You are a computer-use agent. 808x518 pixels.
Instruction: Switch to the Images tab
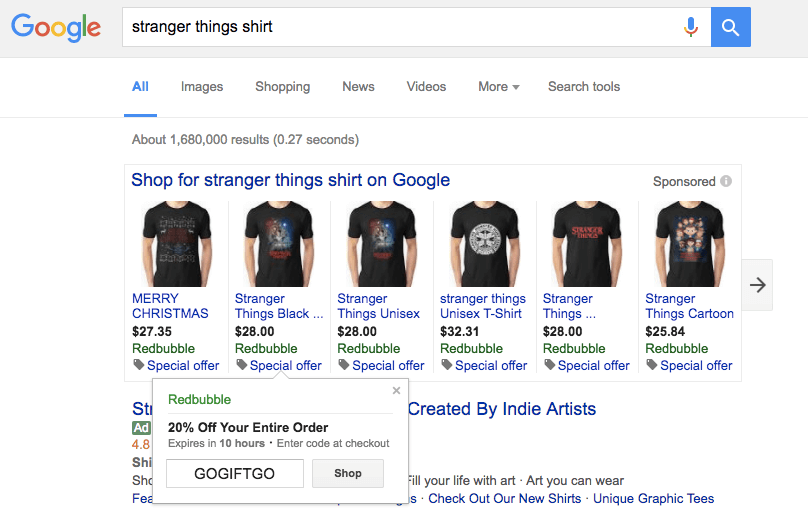pos(202,87)
